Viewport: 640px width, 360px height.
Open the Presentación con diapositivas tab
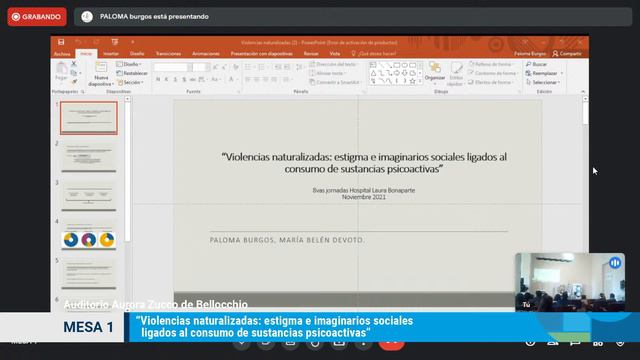coord(262,53)
